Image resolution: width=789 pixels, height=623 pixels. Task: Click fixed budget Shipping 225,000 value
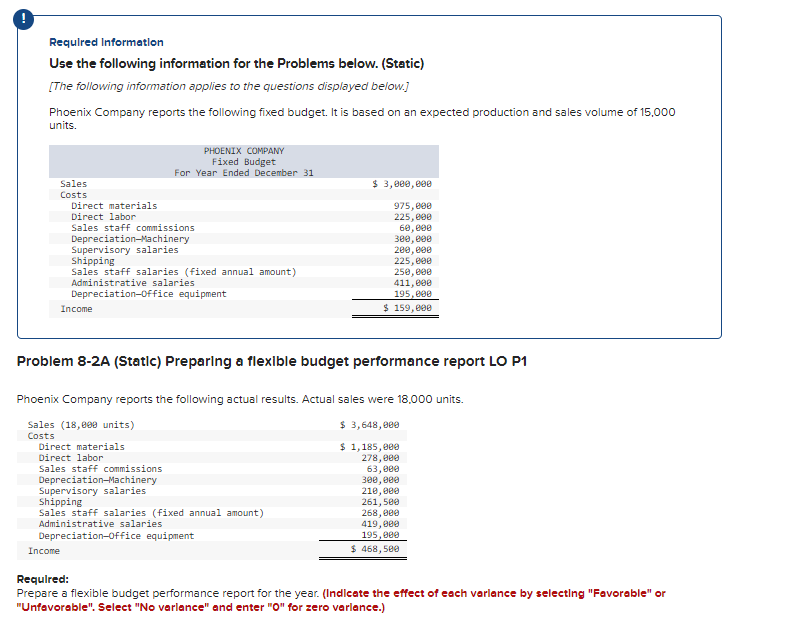coord(413,261)
